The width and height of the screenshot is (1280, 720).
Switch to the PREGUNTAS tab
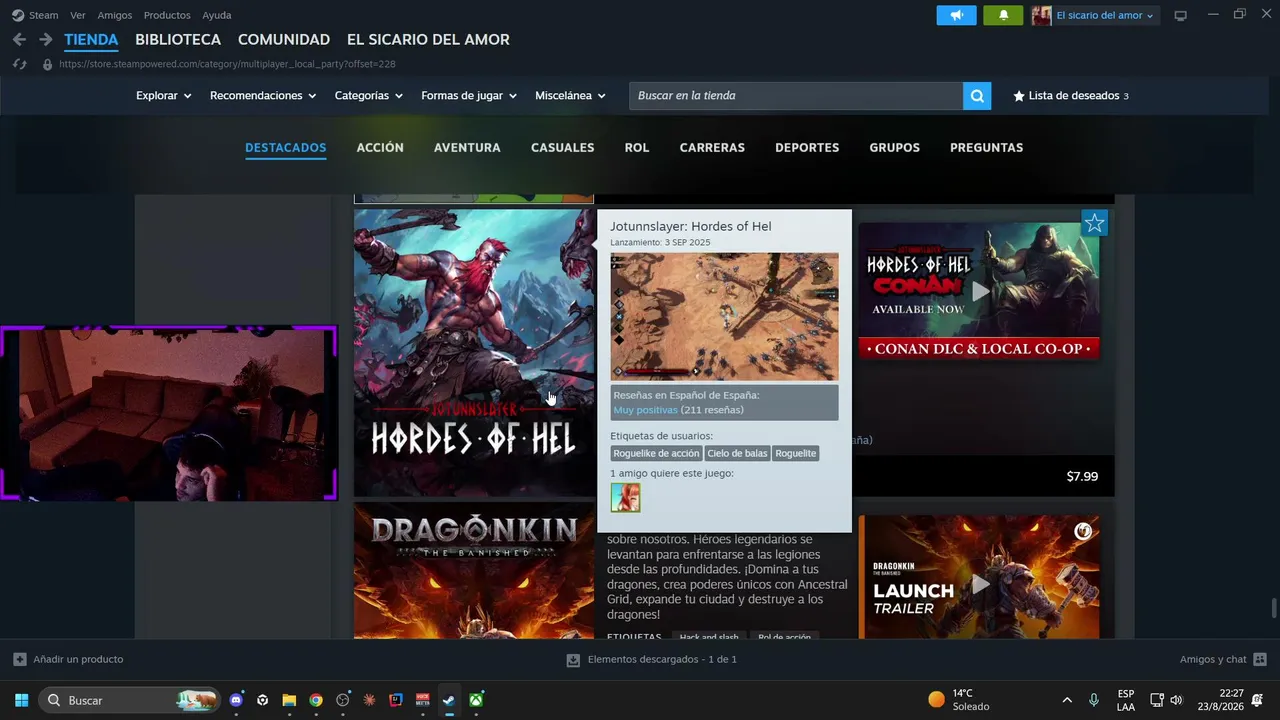[986, 148]
